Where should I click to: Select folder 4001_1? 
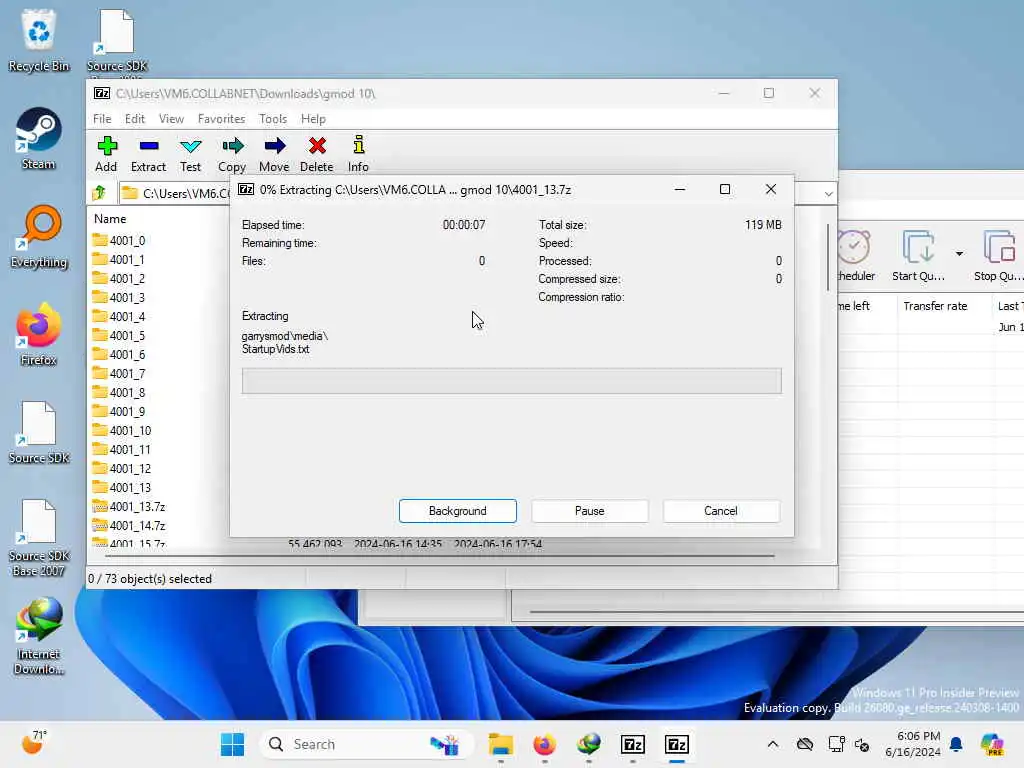[x=119, y=259]
